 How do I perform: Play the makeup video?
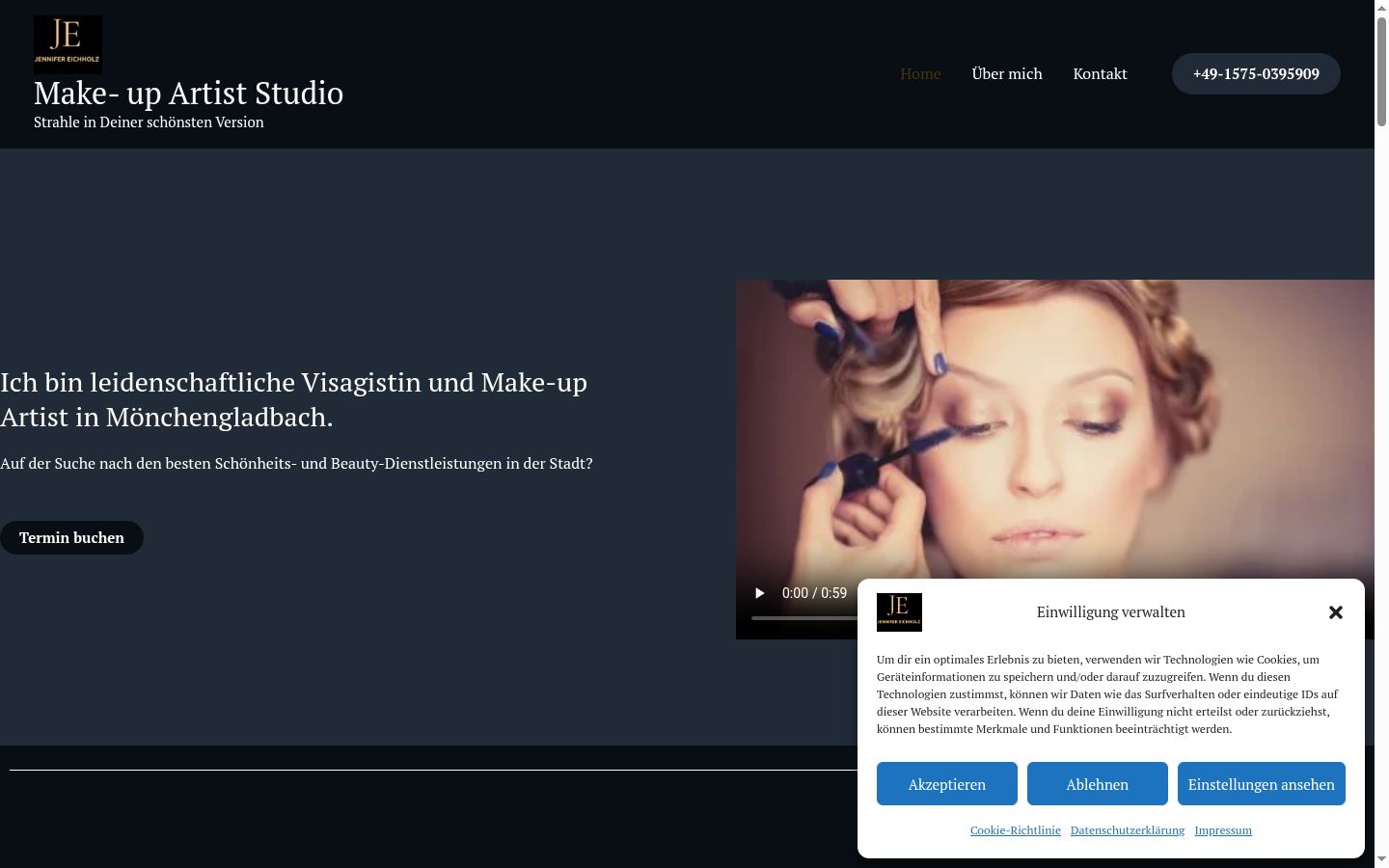coord(760,593)
